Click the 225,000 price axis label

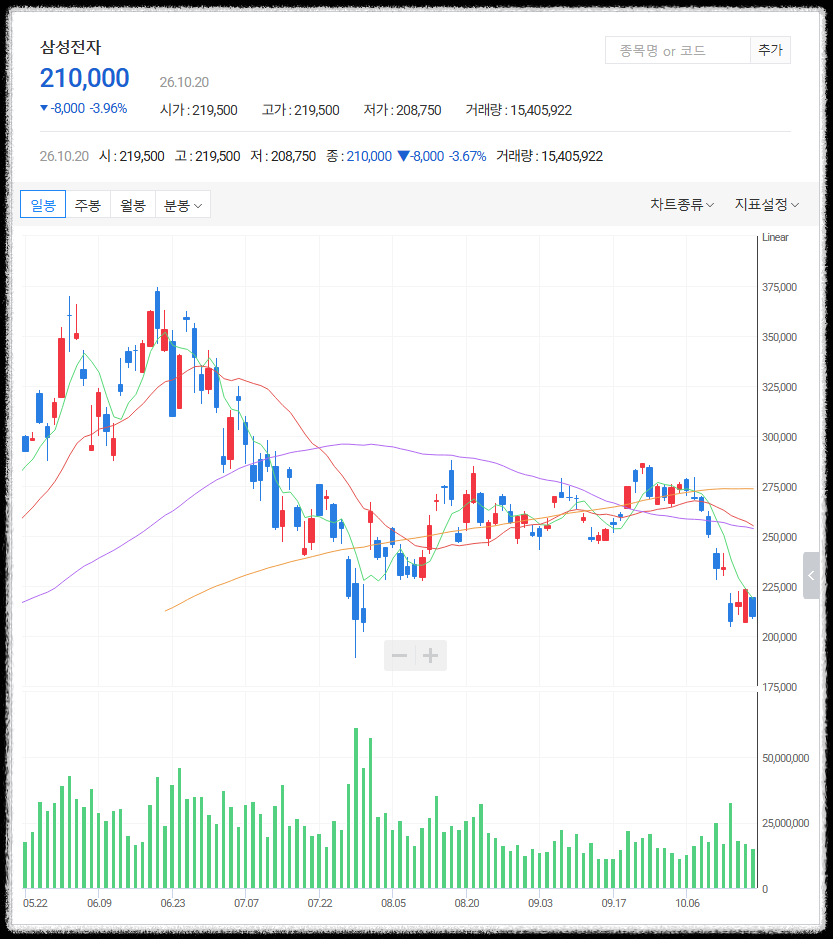coord(779,587)
